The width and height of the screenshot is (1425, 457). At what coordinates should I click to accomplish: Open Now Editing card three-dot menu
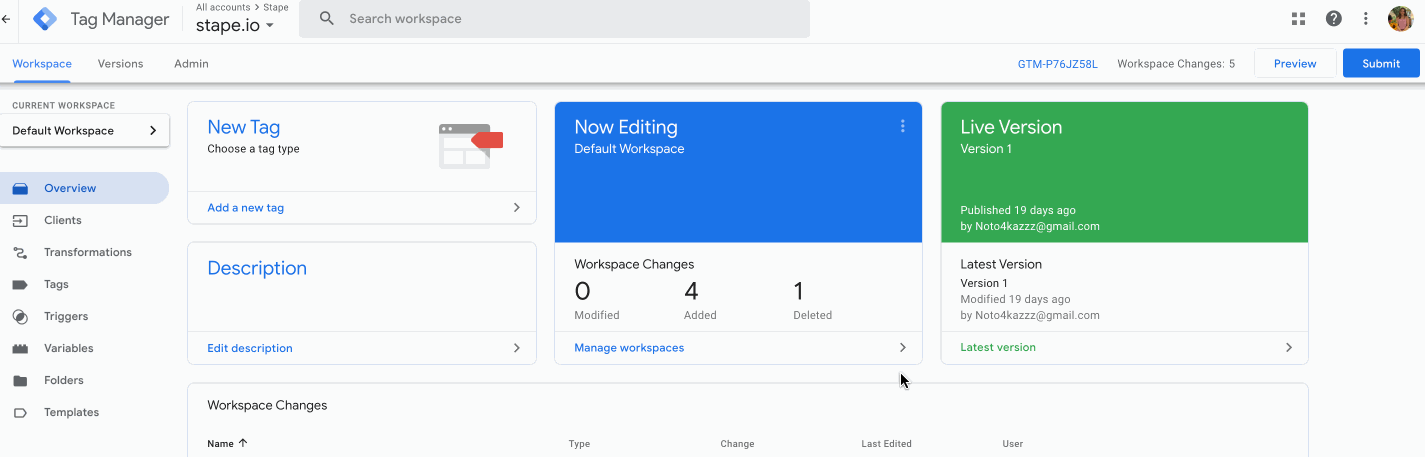tap(902, 126)
